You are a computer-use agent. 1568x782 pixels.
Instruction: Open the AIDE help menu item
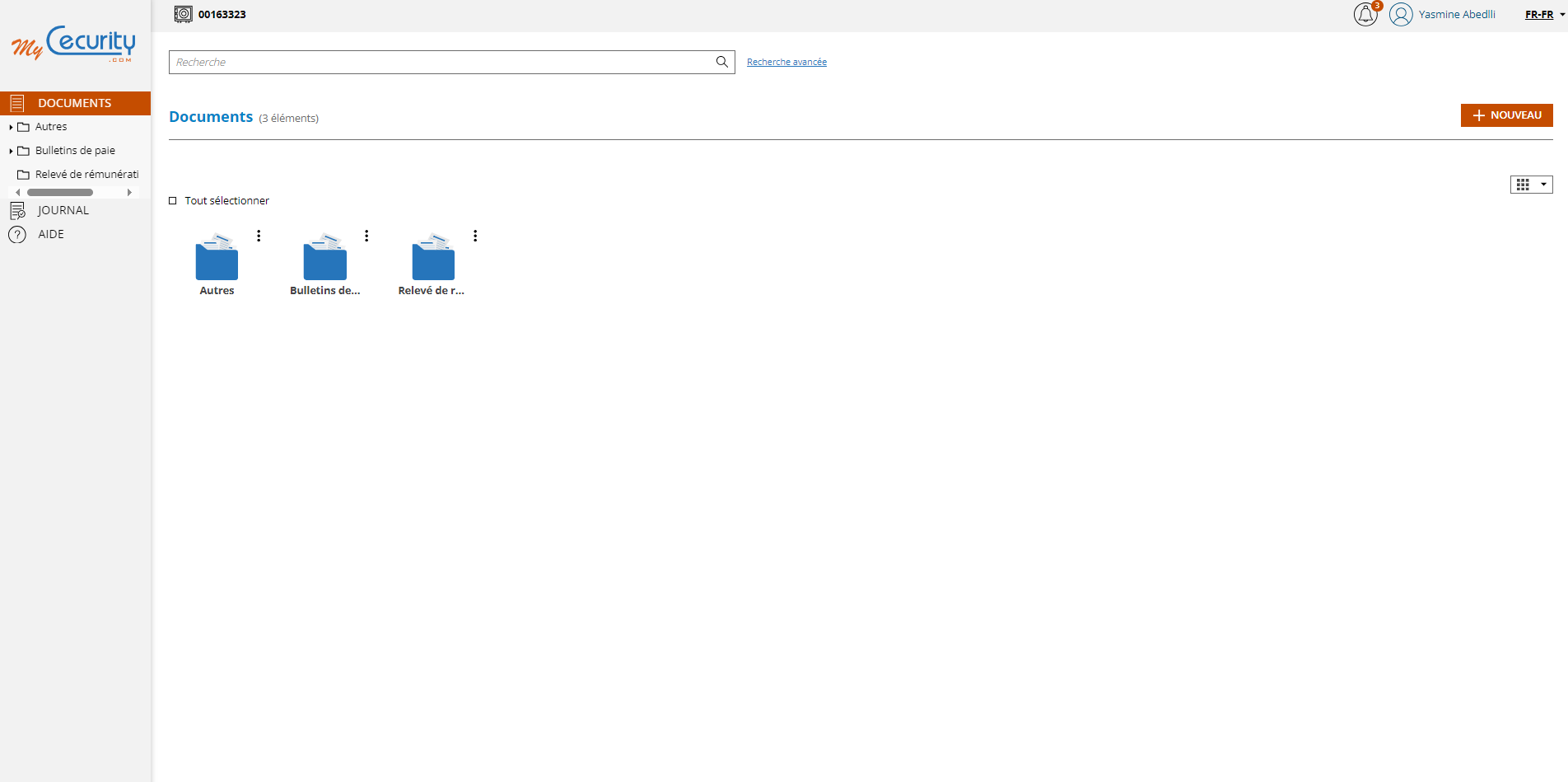50,234
